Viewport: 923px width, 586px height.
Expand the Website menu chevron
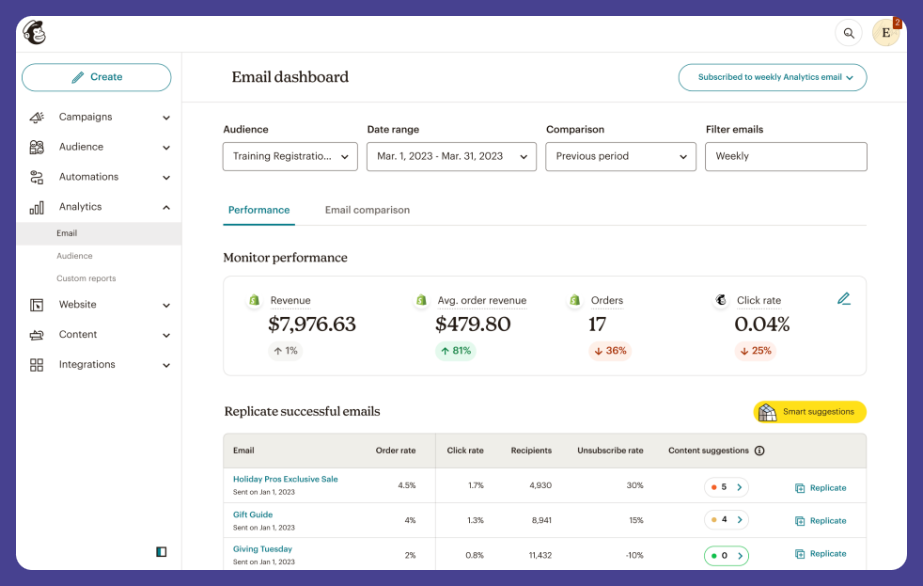(x=166, y=305)
